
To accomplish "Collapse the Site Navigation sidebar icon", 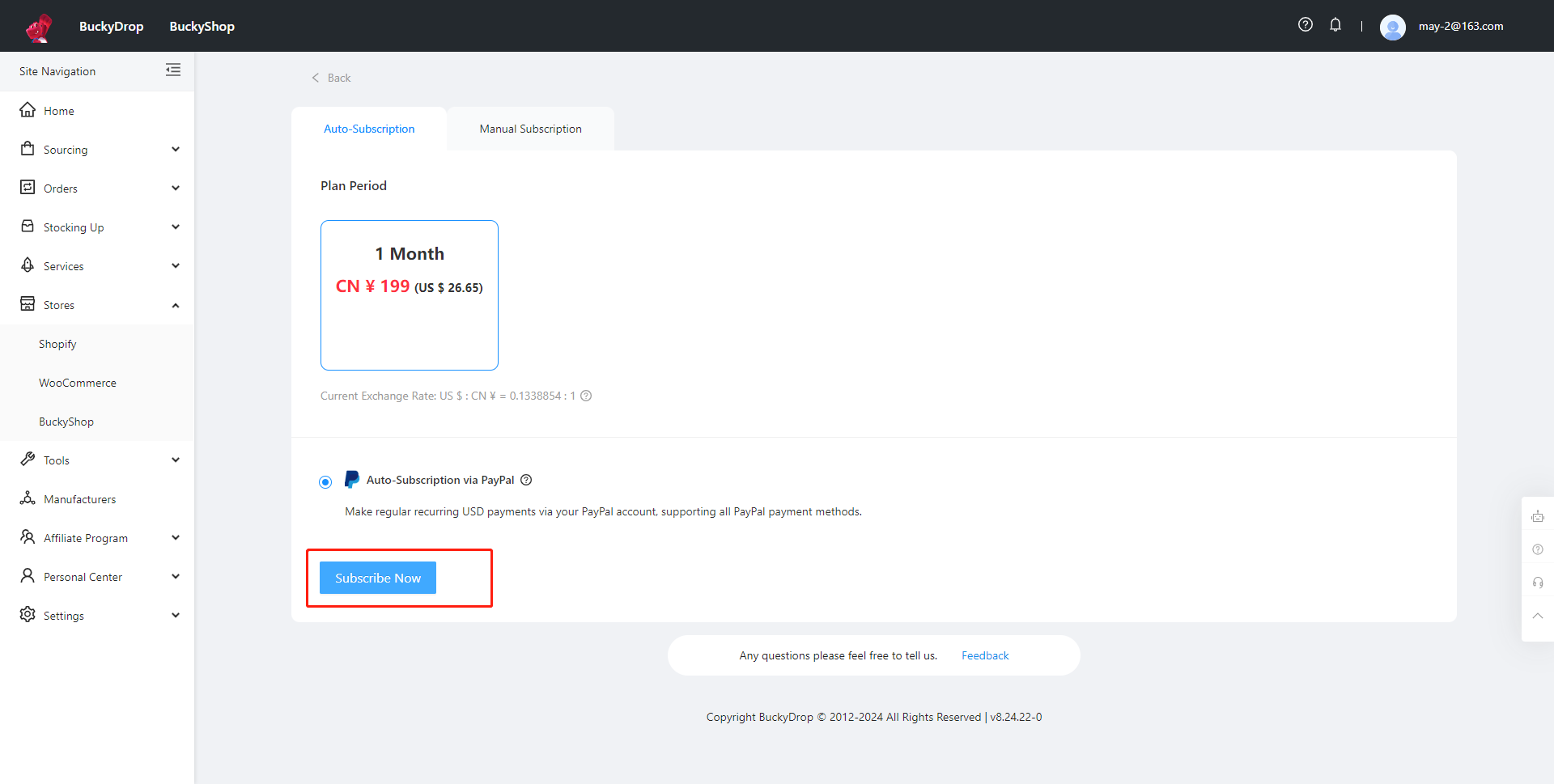I will [173, 70].
